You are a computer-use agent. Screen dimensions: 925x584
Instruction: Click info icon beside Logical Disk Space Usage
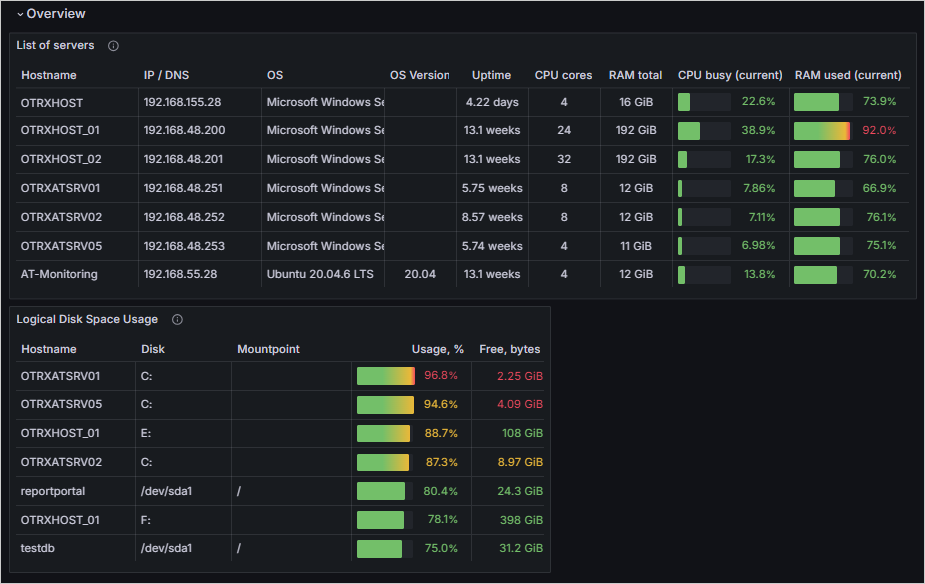click(x=177, y=320)
